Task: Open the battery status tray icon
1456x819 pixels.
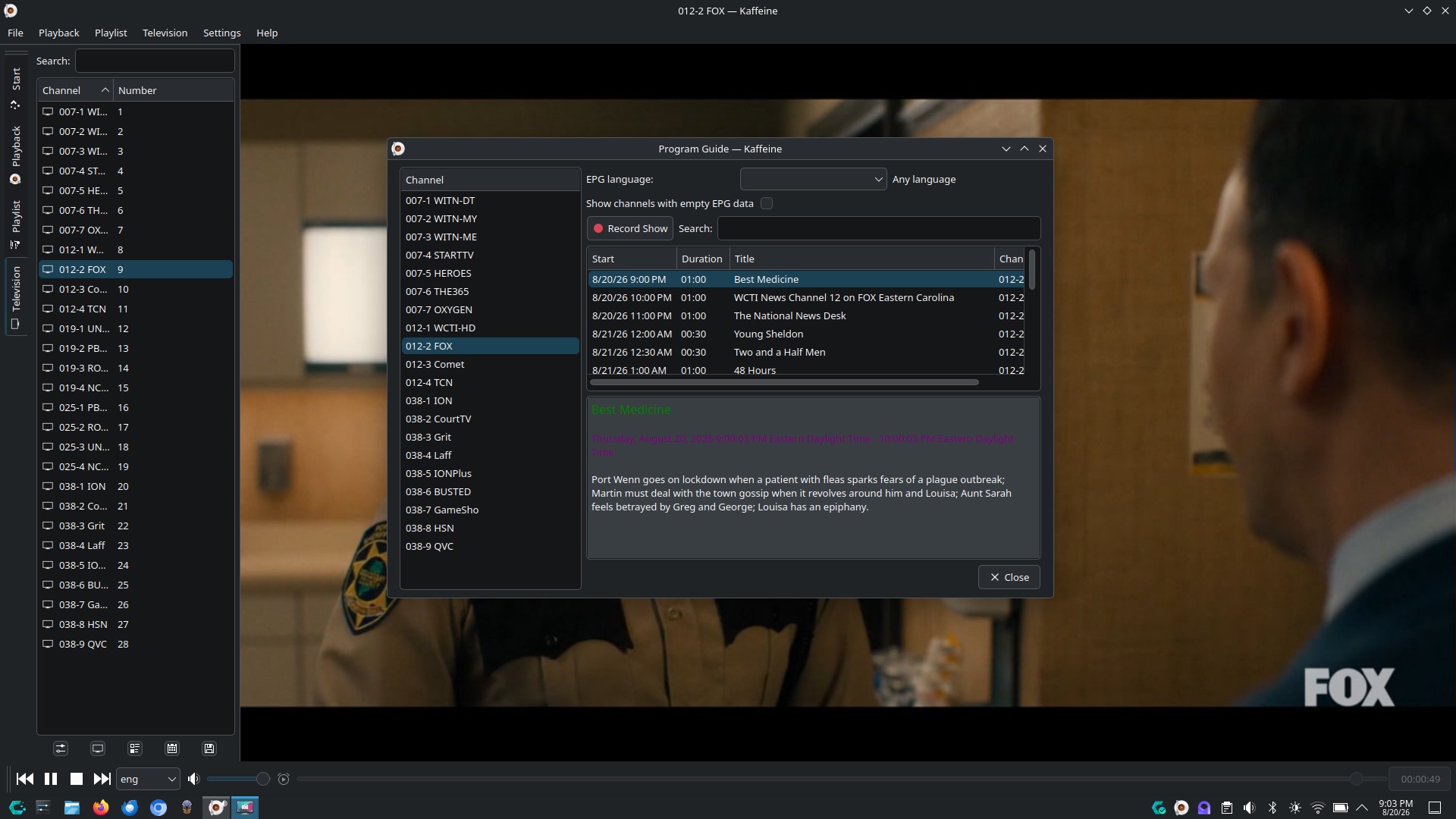Action: point(1341,808)
